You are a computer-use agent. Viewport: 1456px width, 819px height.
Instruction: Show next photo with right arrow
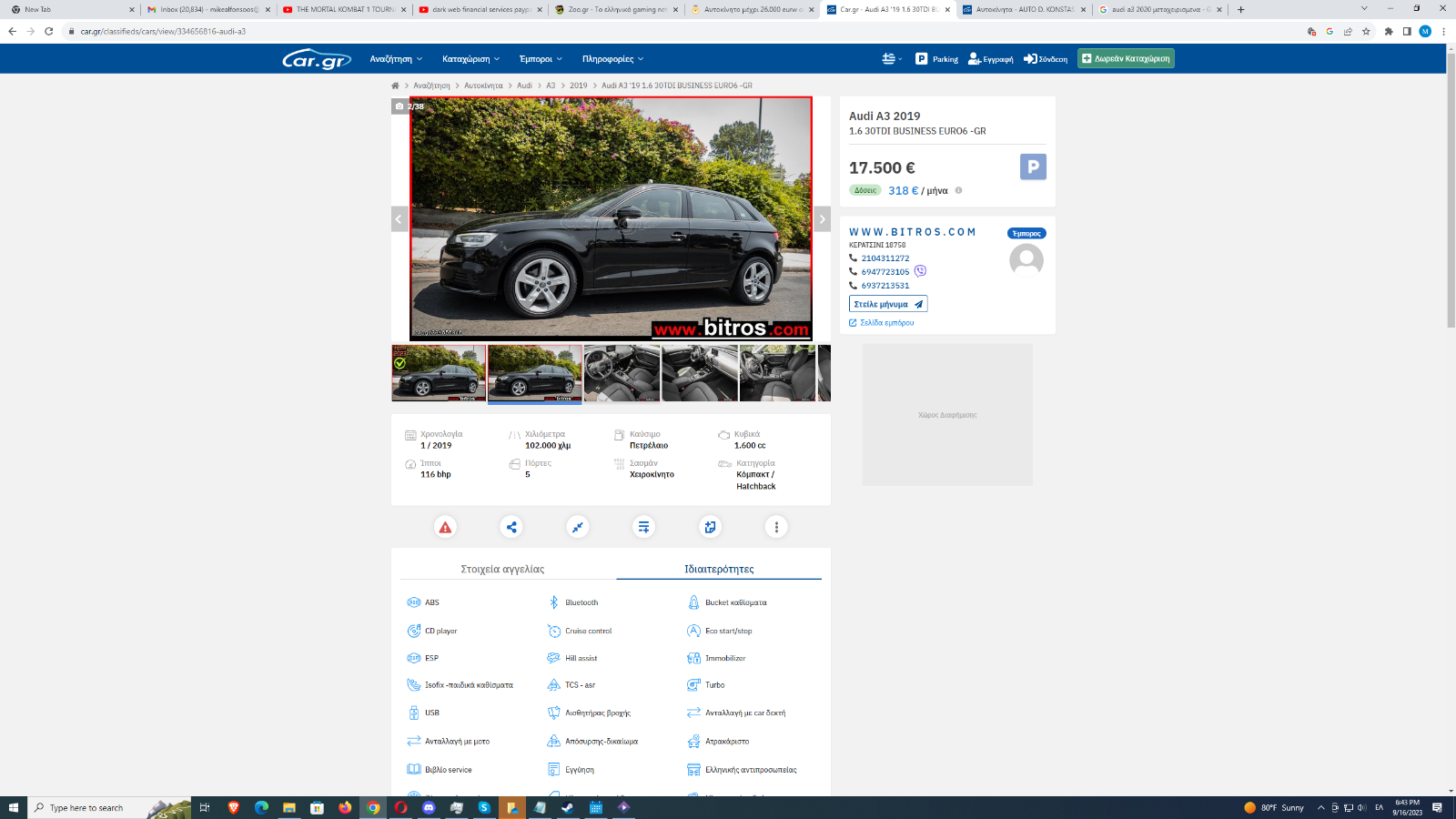(822, 219)
